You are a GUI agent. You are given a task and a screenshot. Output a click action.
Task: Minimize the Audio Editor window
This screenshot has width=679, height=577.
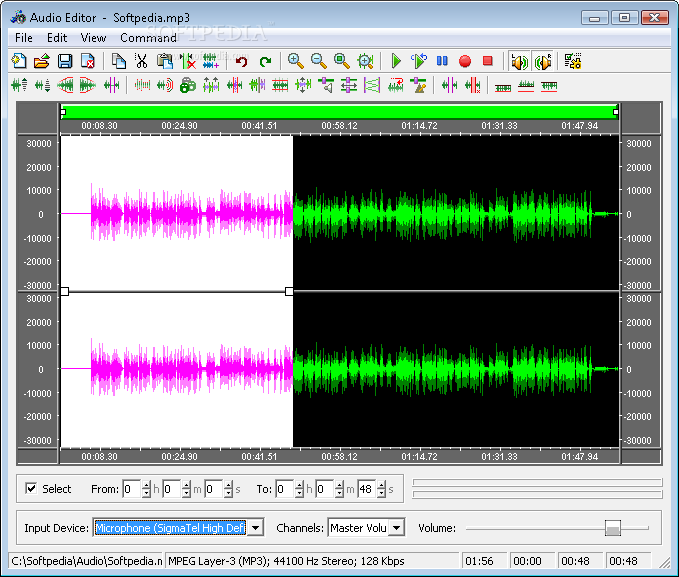click(x=595, y=18)
